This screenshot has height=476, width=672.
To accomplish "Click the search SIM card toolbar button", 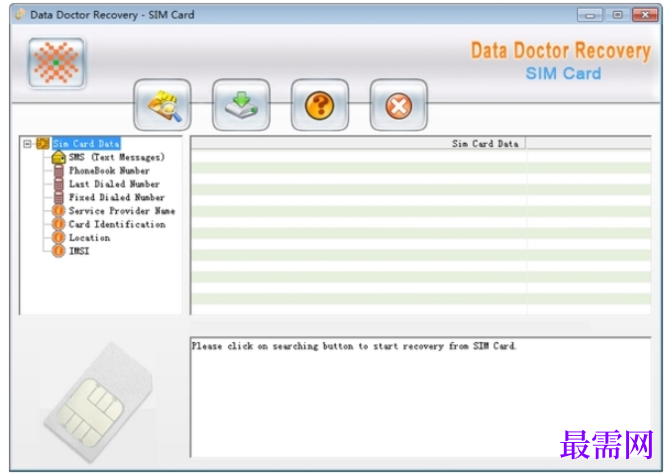I will (x=162, y=105).
